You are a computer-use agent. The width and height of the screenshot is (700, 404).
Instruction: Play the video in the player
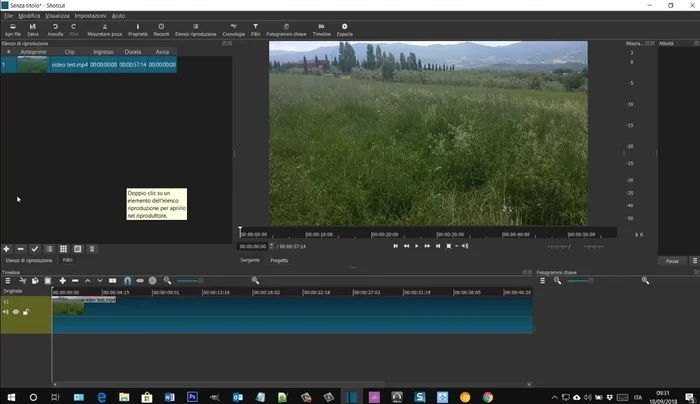tap(417, 246)
